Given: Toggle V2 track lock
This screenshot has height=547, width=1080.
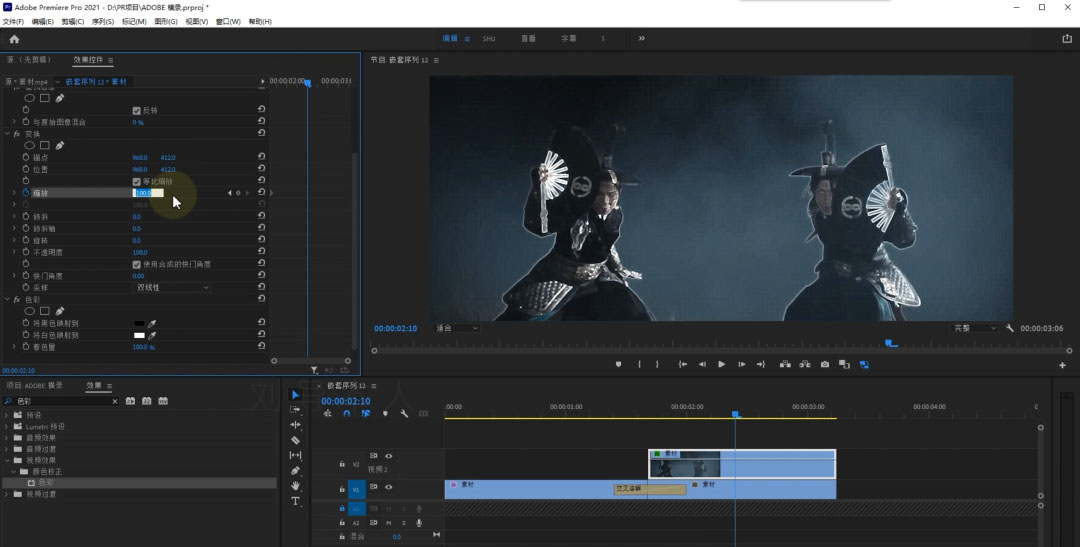Looking at the screenshot, I should pyautogui.click(x=342, y=464).
